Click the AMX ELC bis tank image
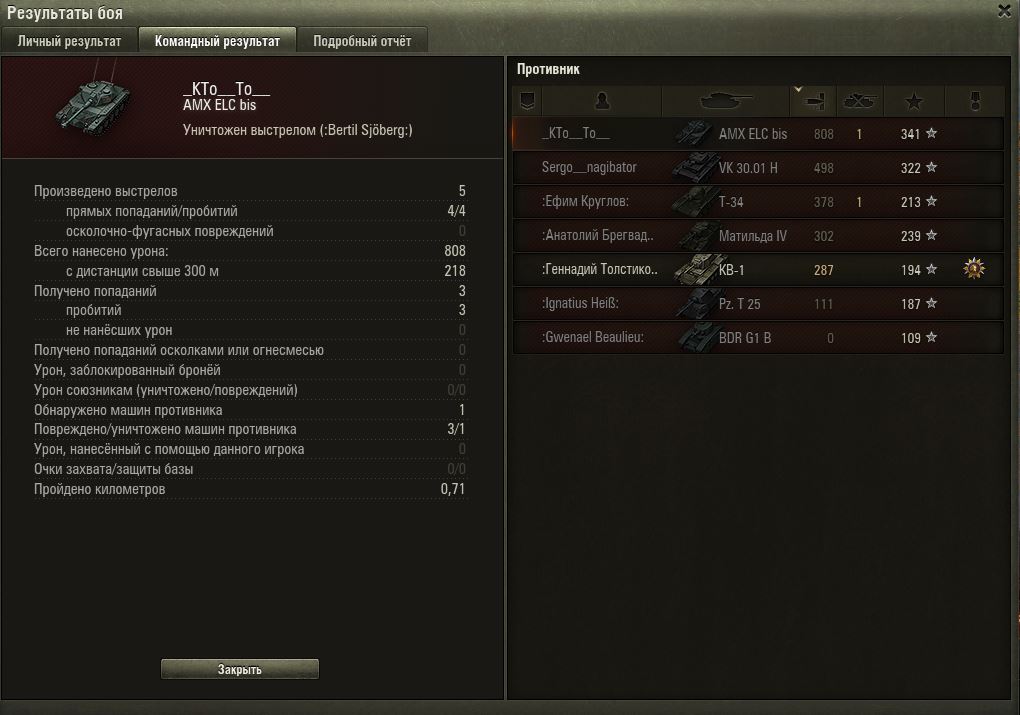 coord(93,104)
